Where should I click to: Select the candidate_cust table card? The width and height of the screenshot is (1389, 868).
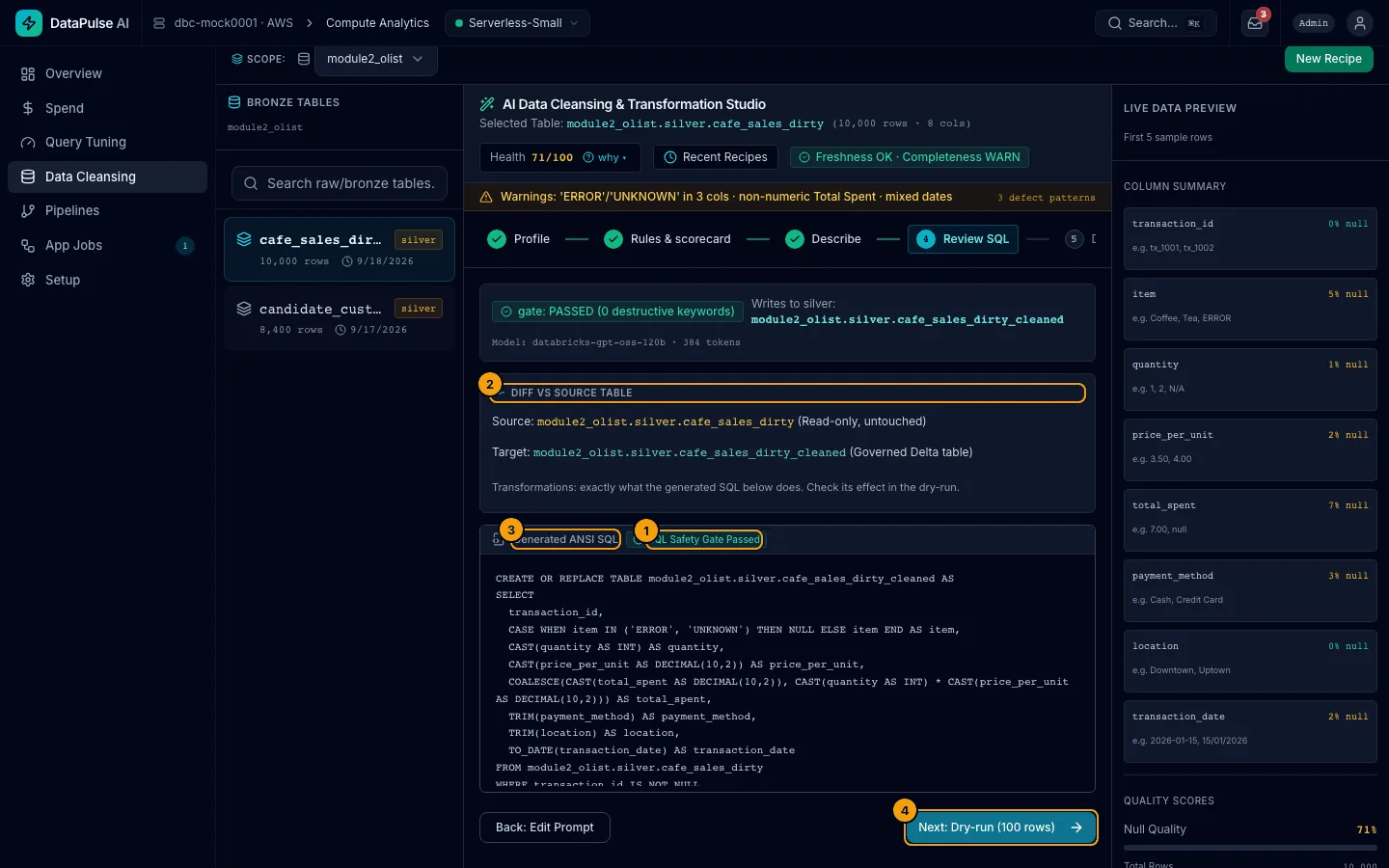pyautogui.click(x=340, y=318)
